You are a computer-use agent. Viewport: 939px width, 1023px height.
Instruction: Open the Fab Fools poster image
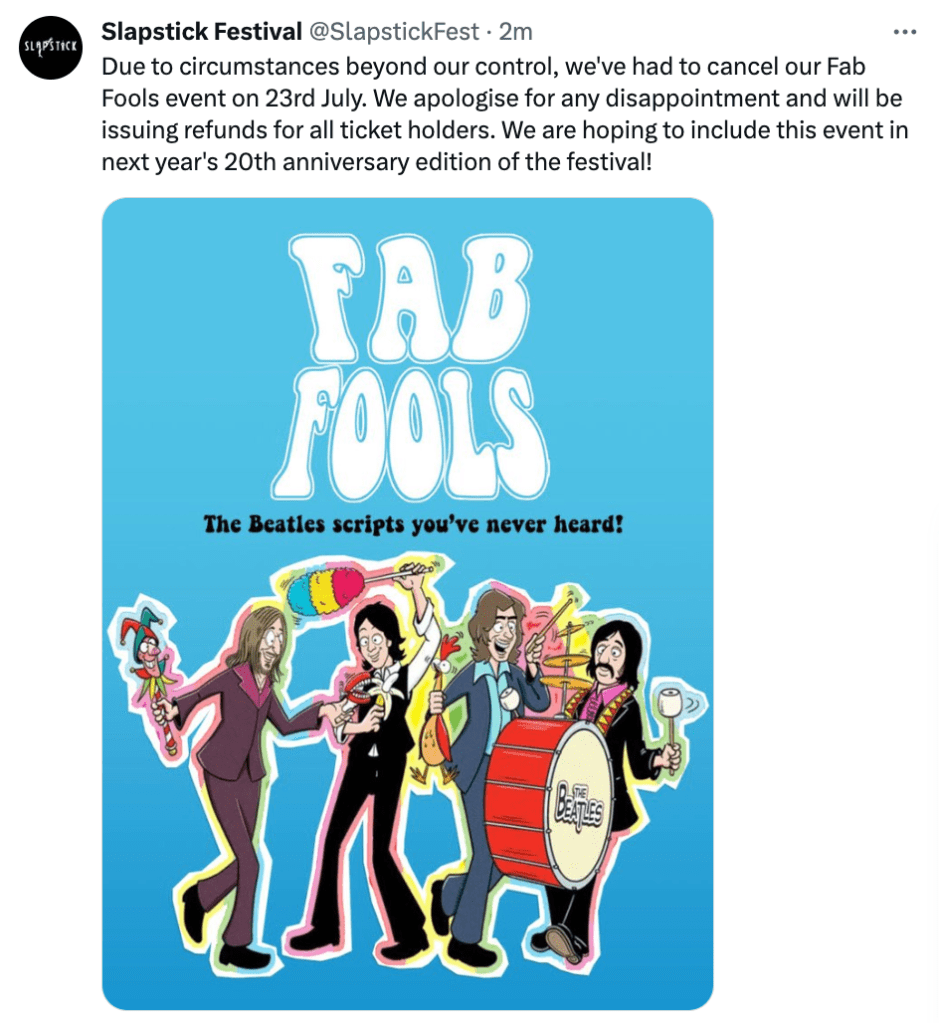coord(407,603)
